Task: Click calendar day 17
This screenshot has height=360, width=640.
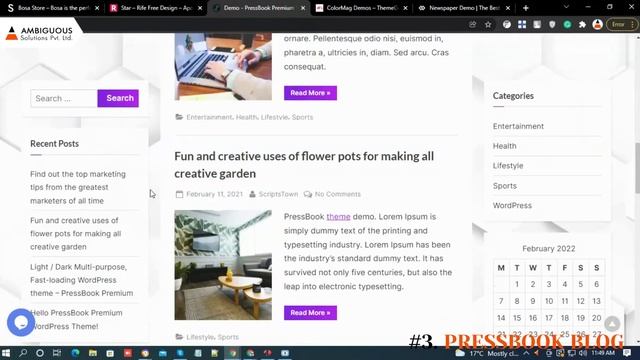Action: (x=549, y=318)
